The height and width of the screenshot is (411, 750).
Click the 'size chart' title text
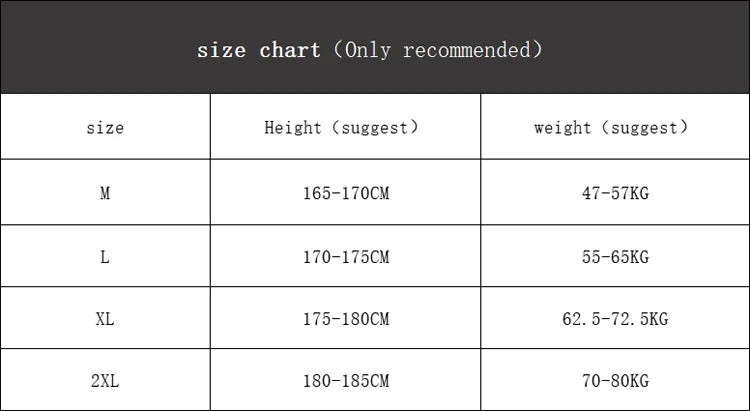[x=258, y=49]
